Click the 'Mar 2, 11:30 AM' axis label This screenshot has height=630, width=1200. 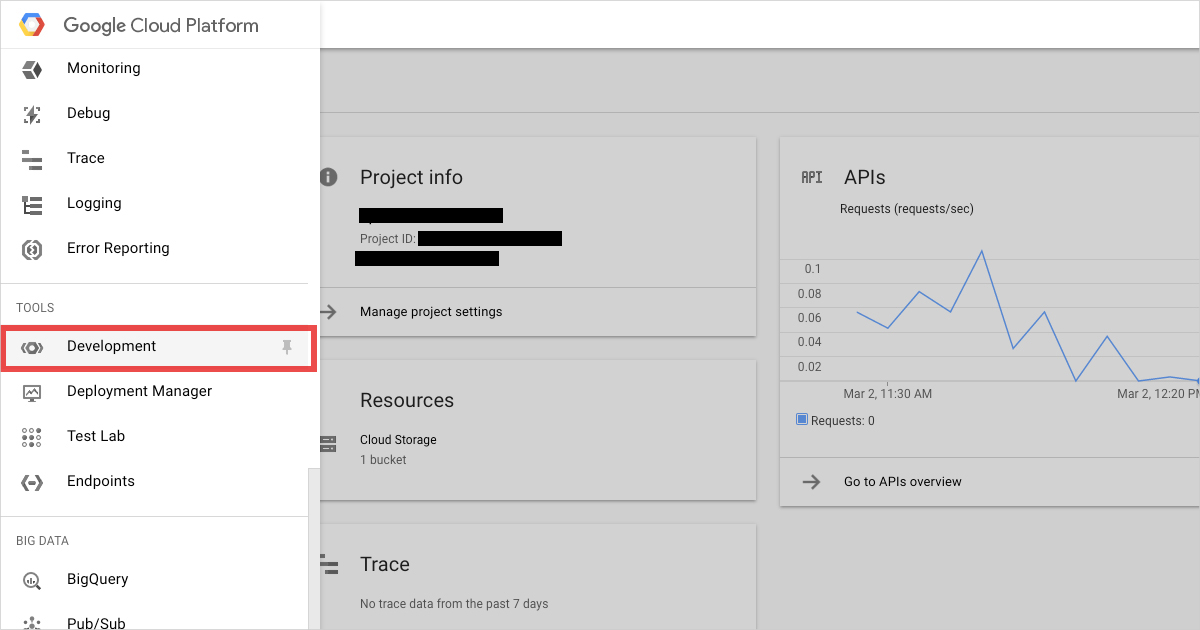[x=888, y=394]
